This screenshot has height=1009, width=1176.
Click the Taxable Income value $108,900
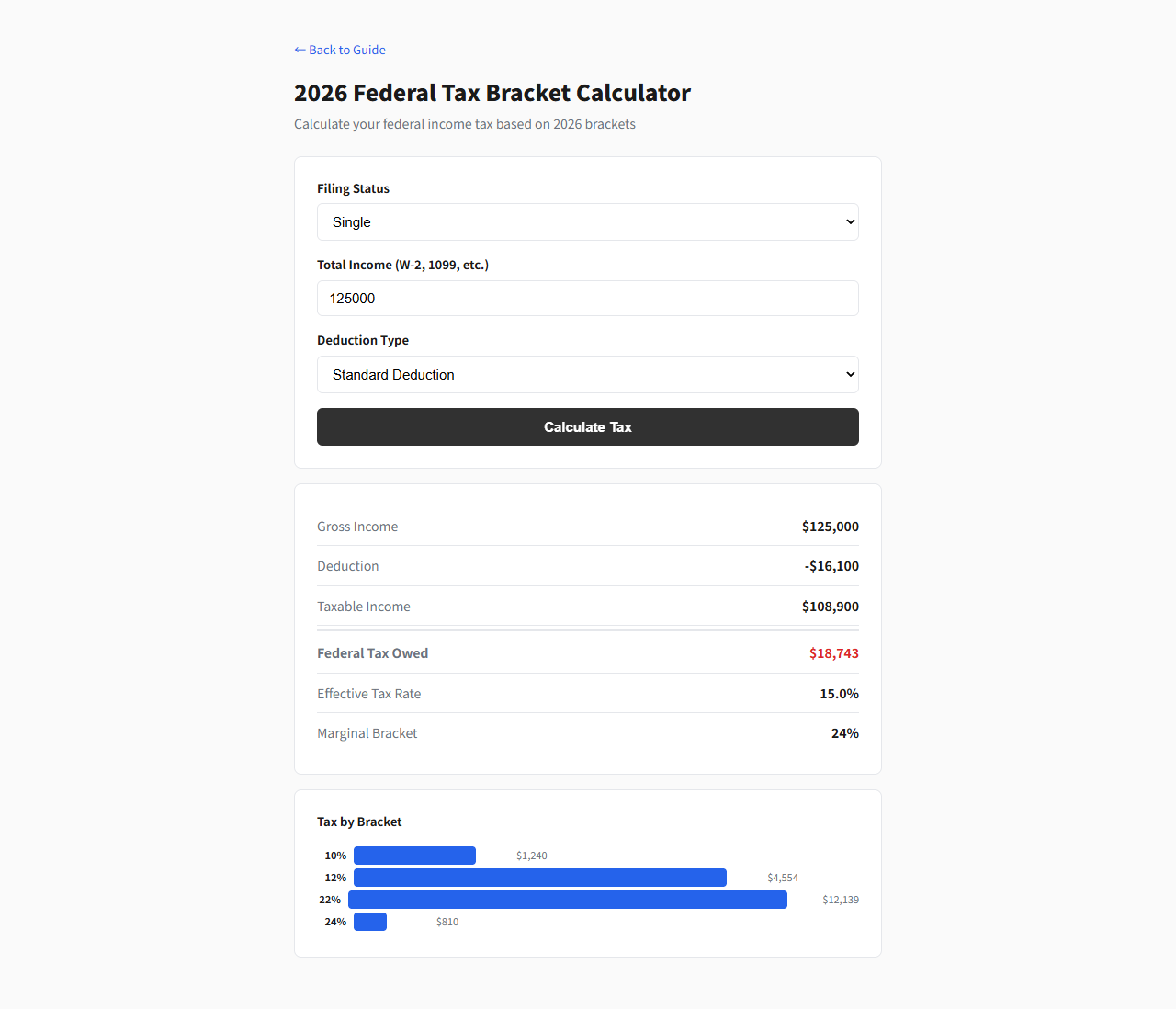click(830, 607)
